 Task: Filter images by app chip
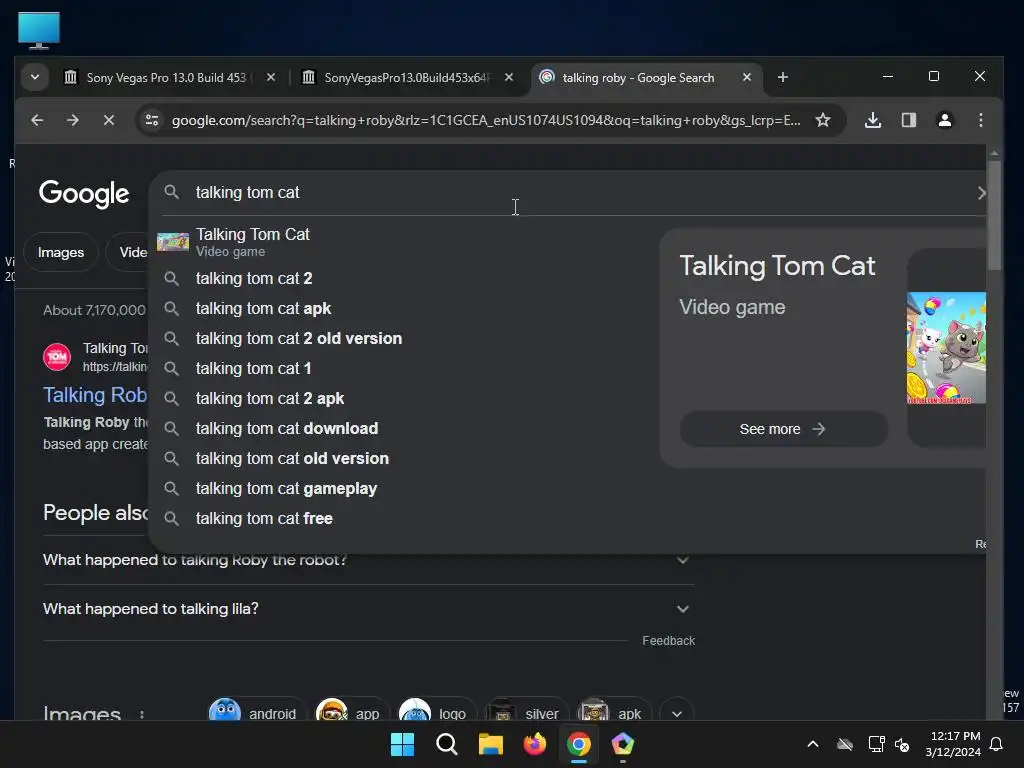352,711
